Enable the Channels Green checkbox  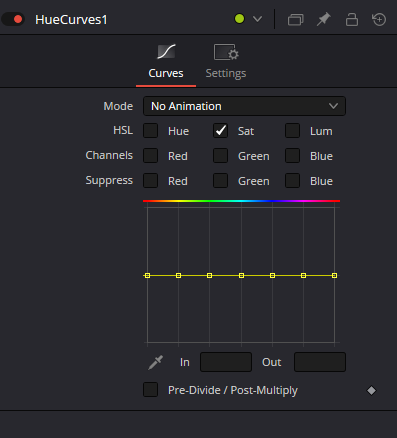(x=220, y=156)
